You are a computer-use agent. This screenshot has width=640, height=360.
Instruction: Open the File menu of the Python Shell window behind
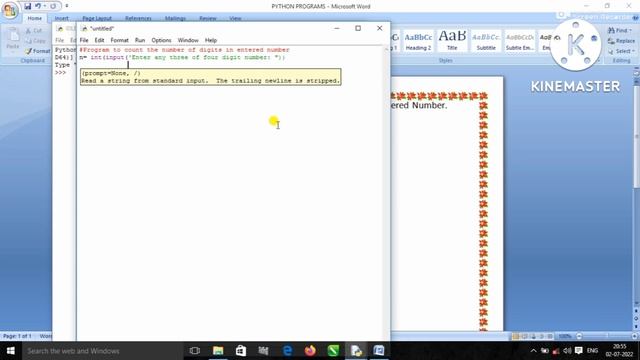pos(60,40)
